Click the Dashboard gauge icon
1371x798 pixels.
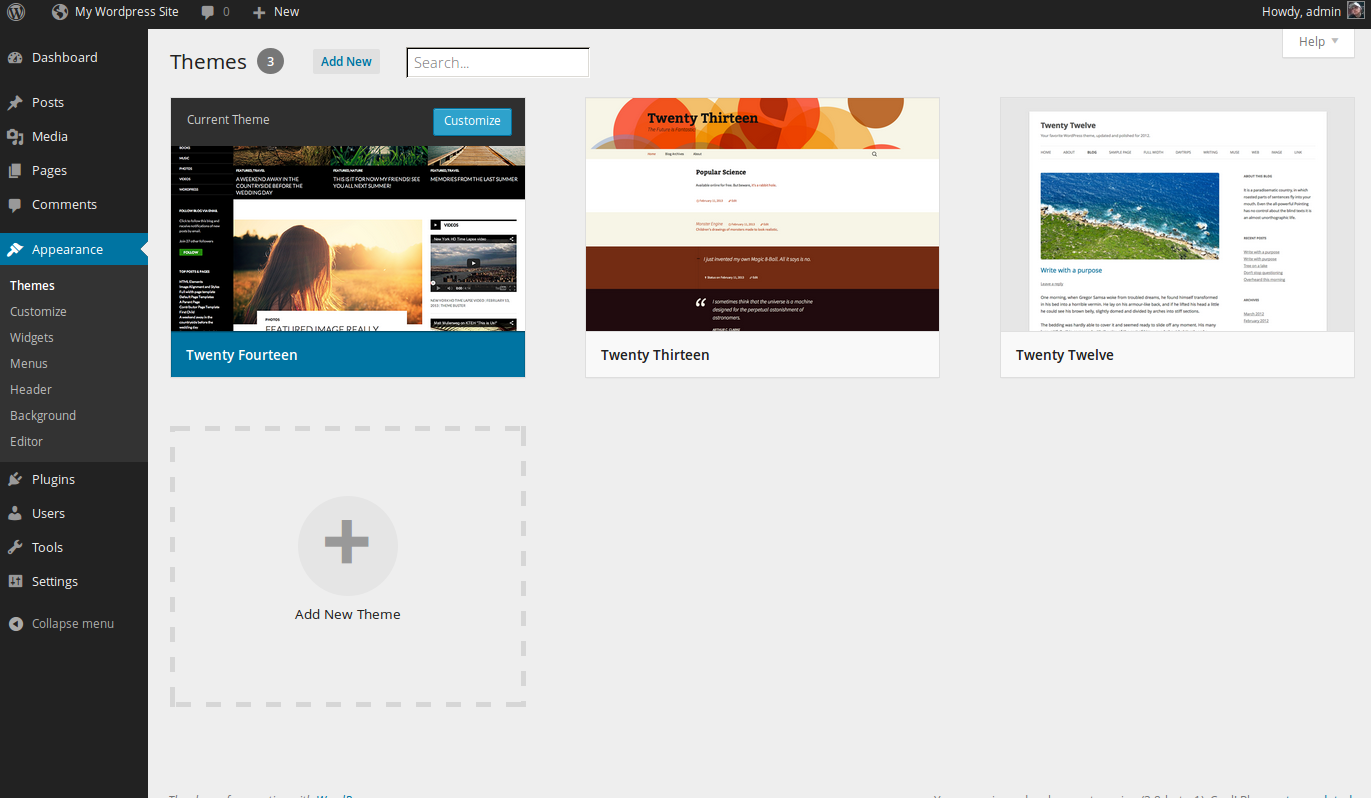(15, 58)
